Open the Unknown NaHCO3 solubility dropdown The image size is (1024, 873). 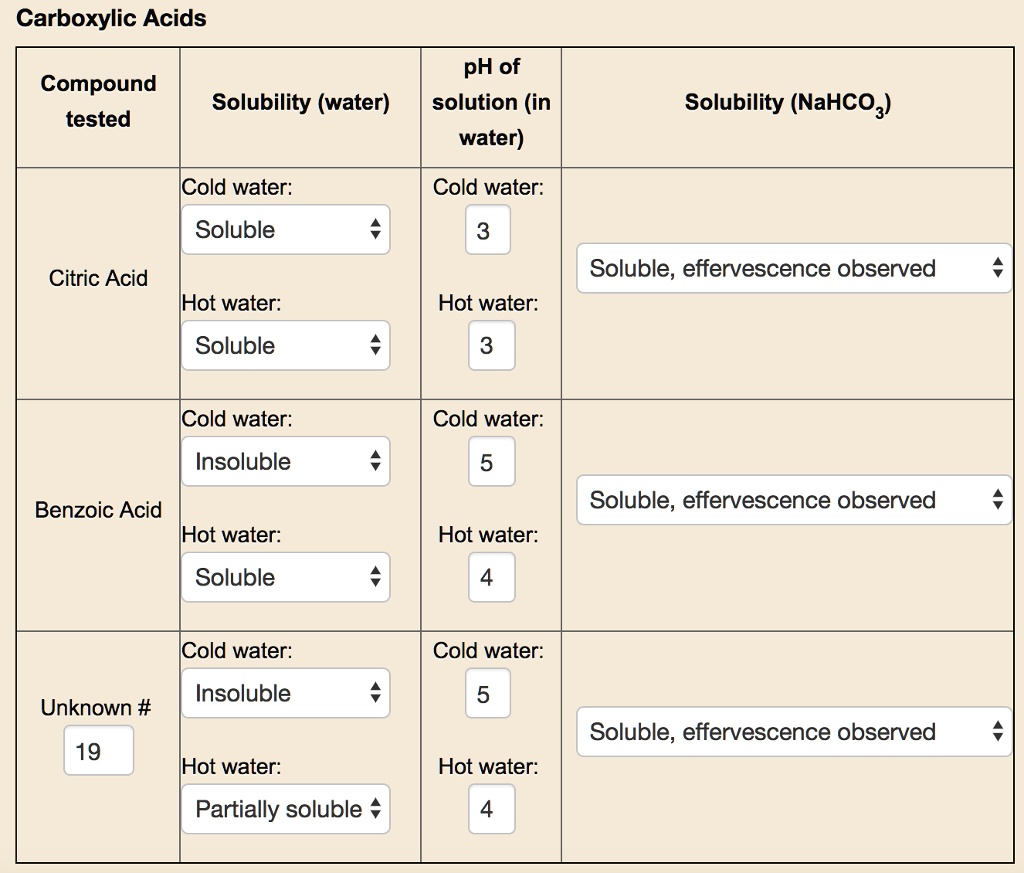pos(793,732)
